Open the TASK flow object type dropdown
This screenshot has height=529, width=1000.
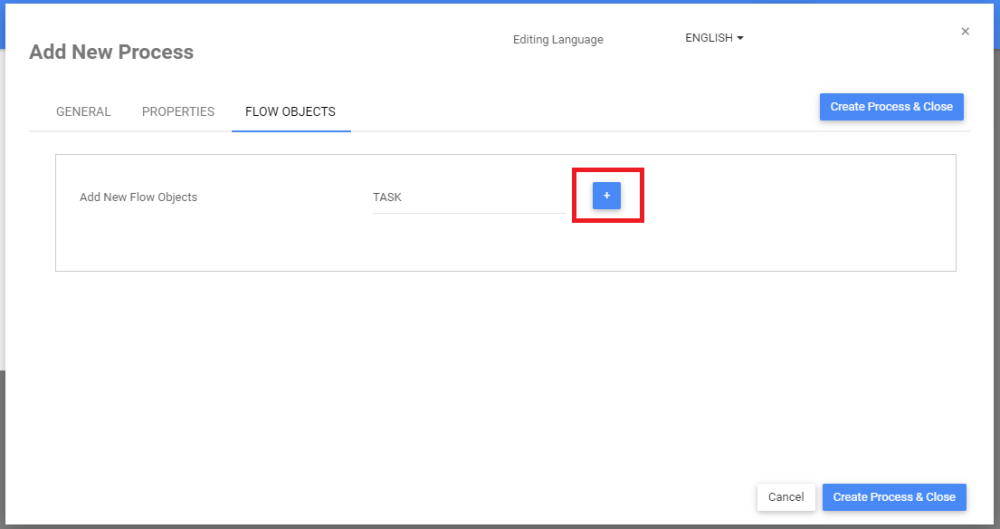point(467,198)
